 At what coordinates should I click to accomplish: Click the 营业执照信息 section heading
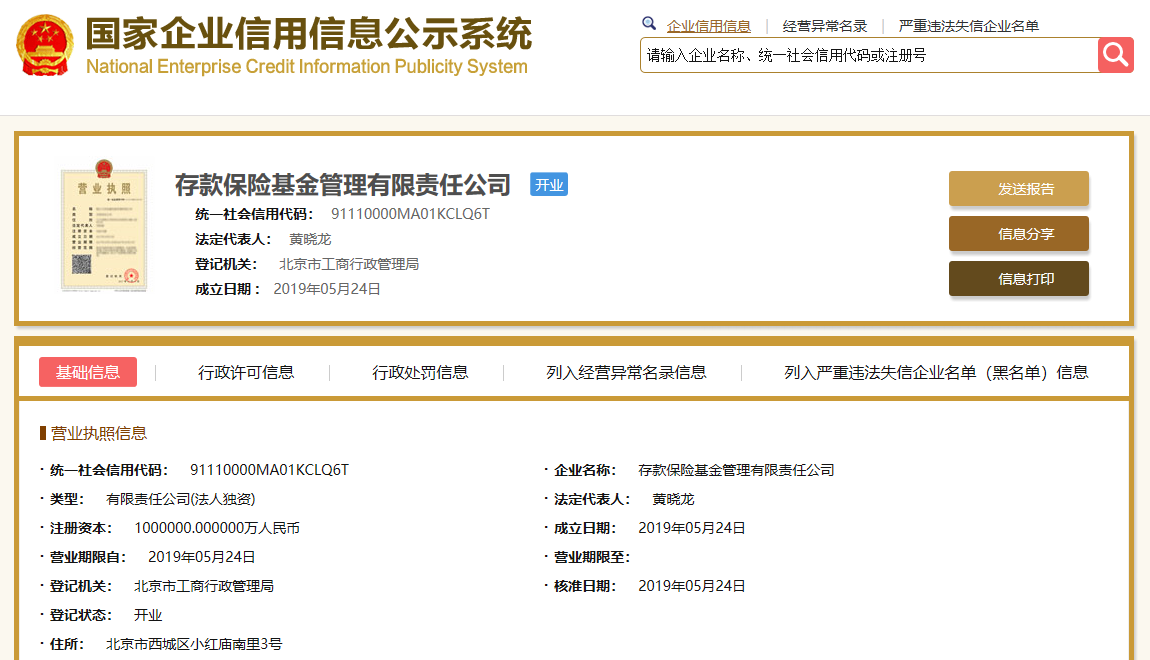click(98, 433)
